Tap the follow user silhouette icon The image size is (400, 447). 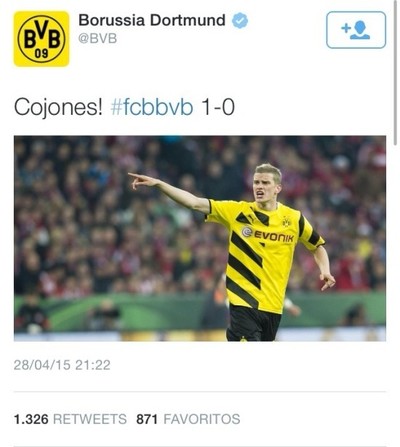[x=360, y=30]
